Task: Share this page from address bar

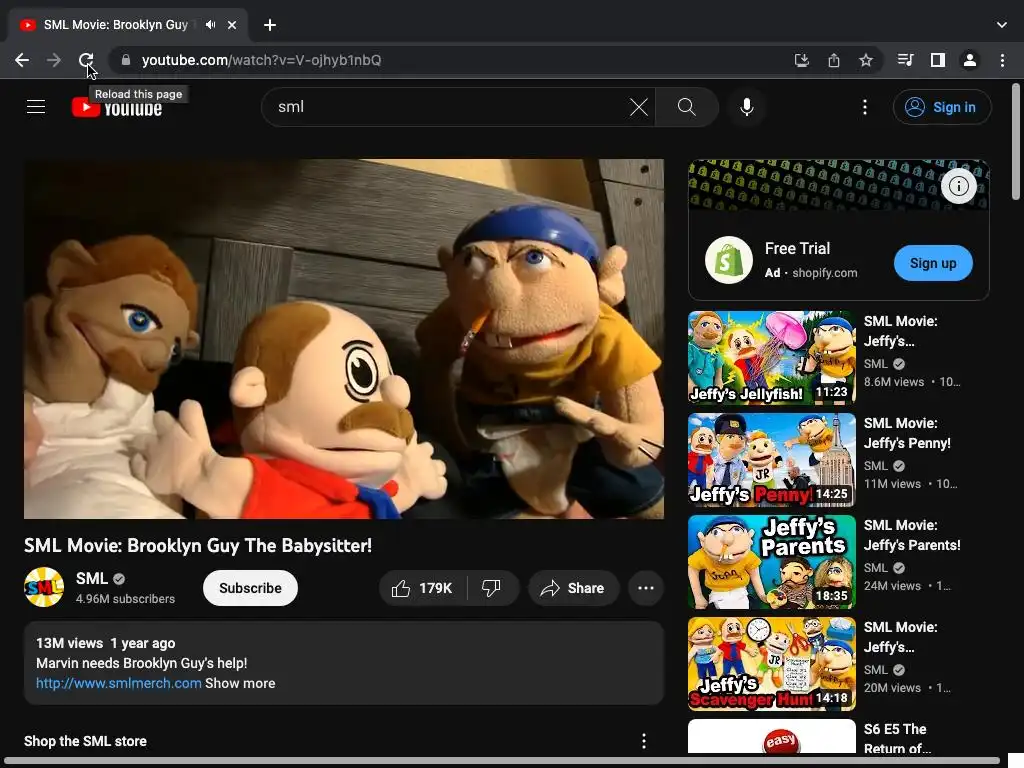Action: (833, 60)
